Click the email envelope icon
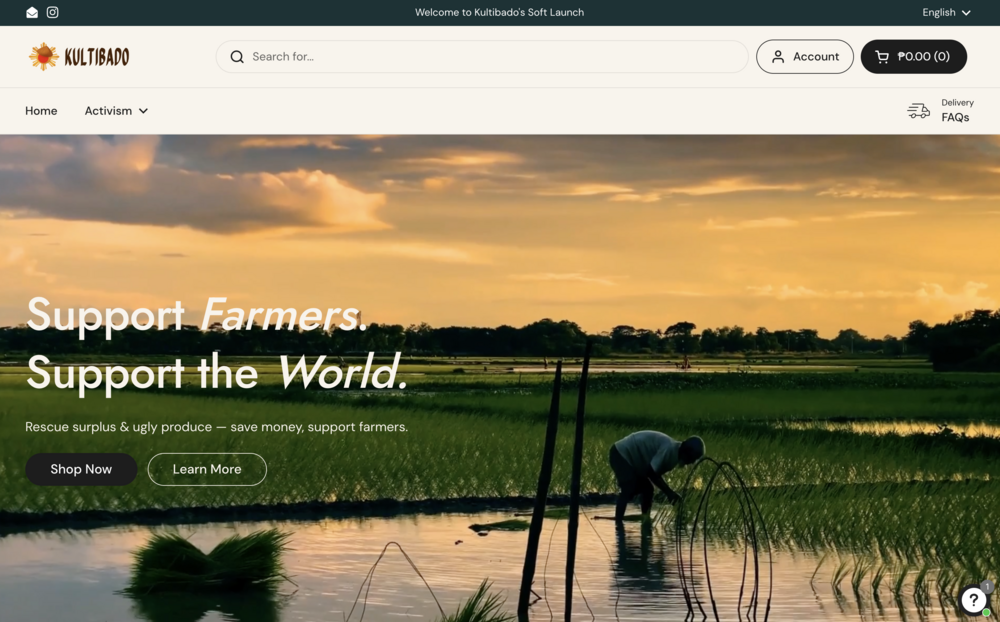The height and width of the screenshot is (622, 1000). (x=32, y=12)
